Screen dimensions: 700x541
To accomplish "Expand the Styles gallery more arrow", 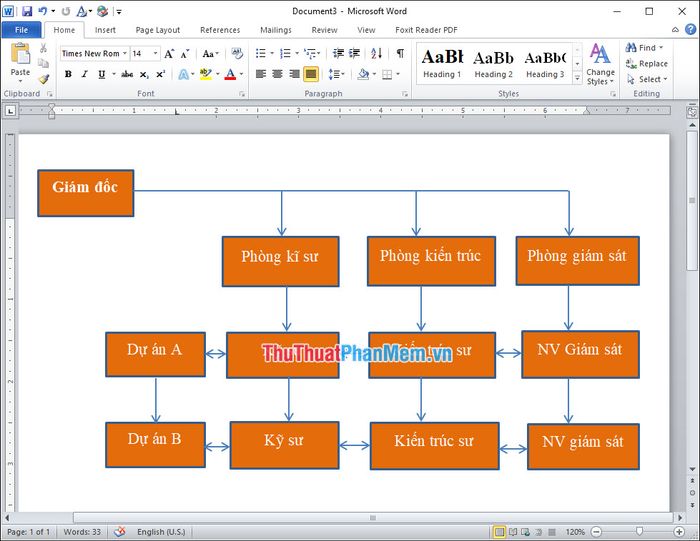I will [577, 79].
